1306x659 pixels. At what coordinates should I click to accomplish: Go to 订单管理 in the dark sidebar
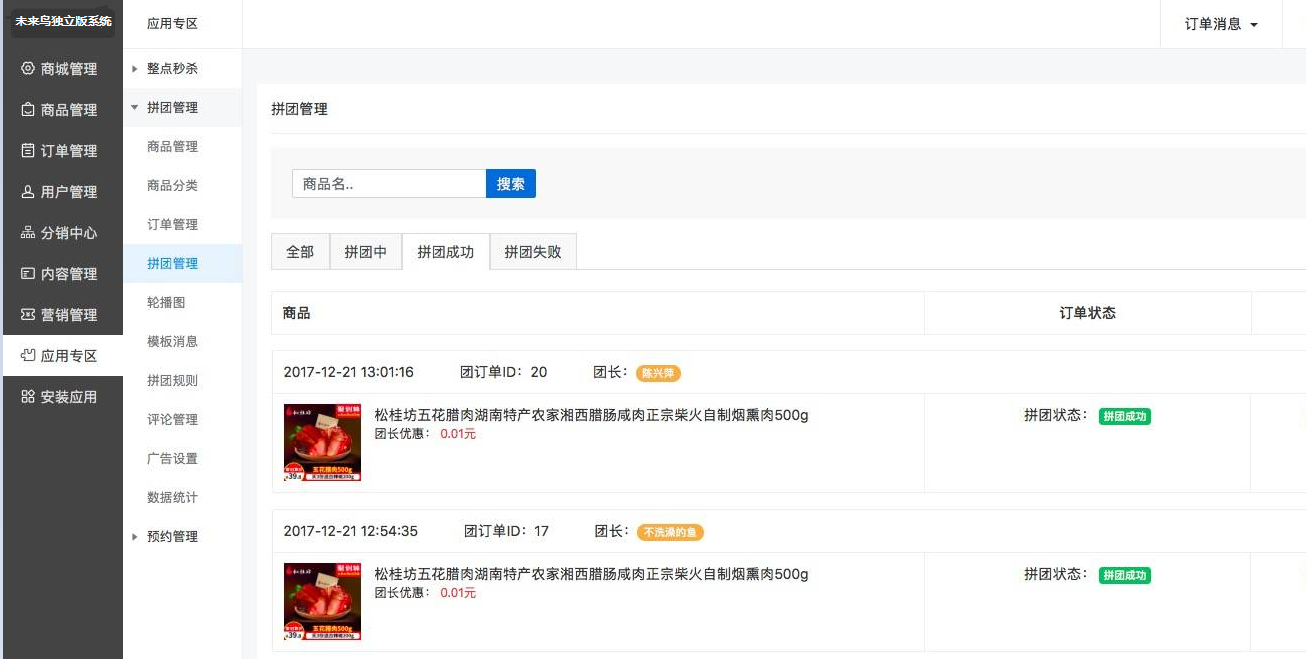pyautogui.click(x=61, y=151)
